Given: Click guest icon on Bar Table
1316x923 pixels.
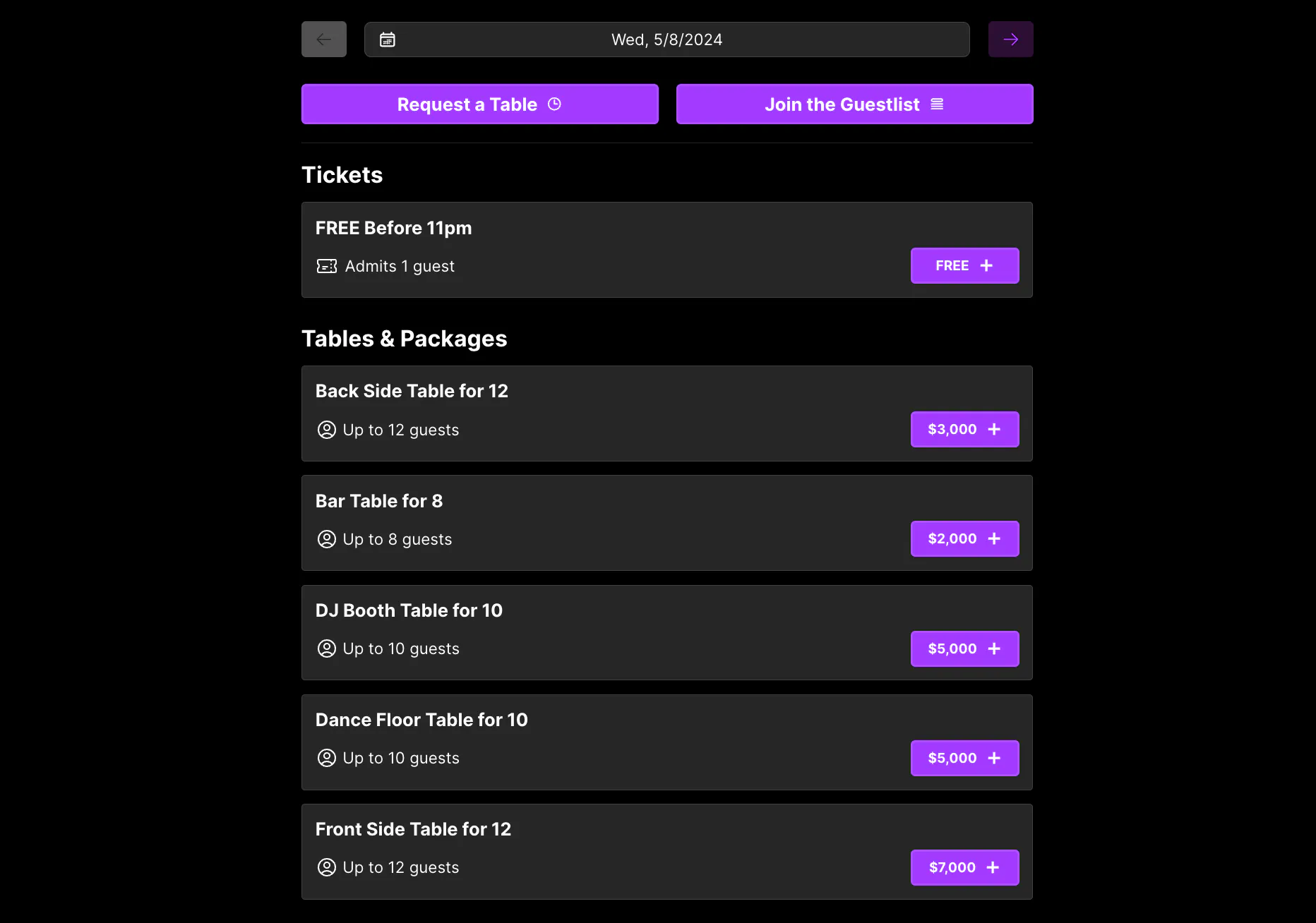Looking at the screenshot, I should [327, 539].
